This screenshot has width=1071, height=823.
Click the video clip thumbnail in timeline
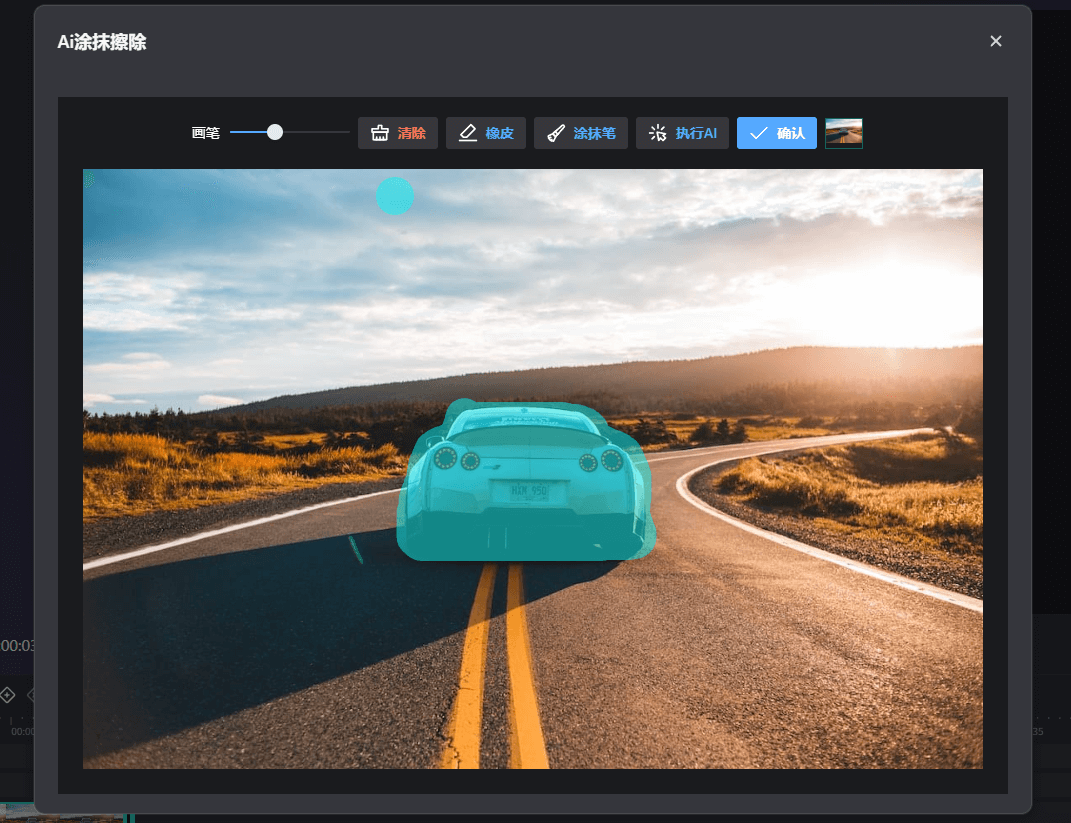(x=60, y=814)
